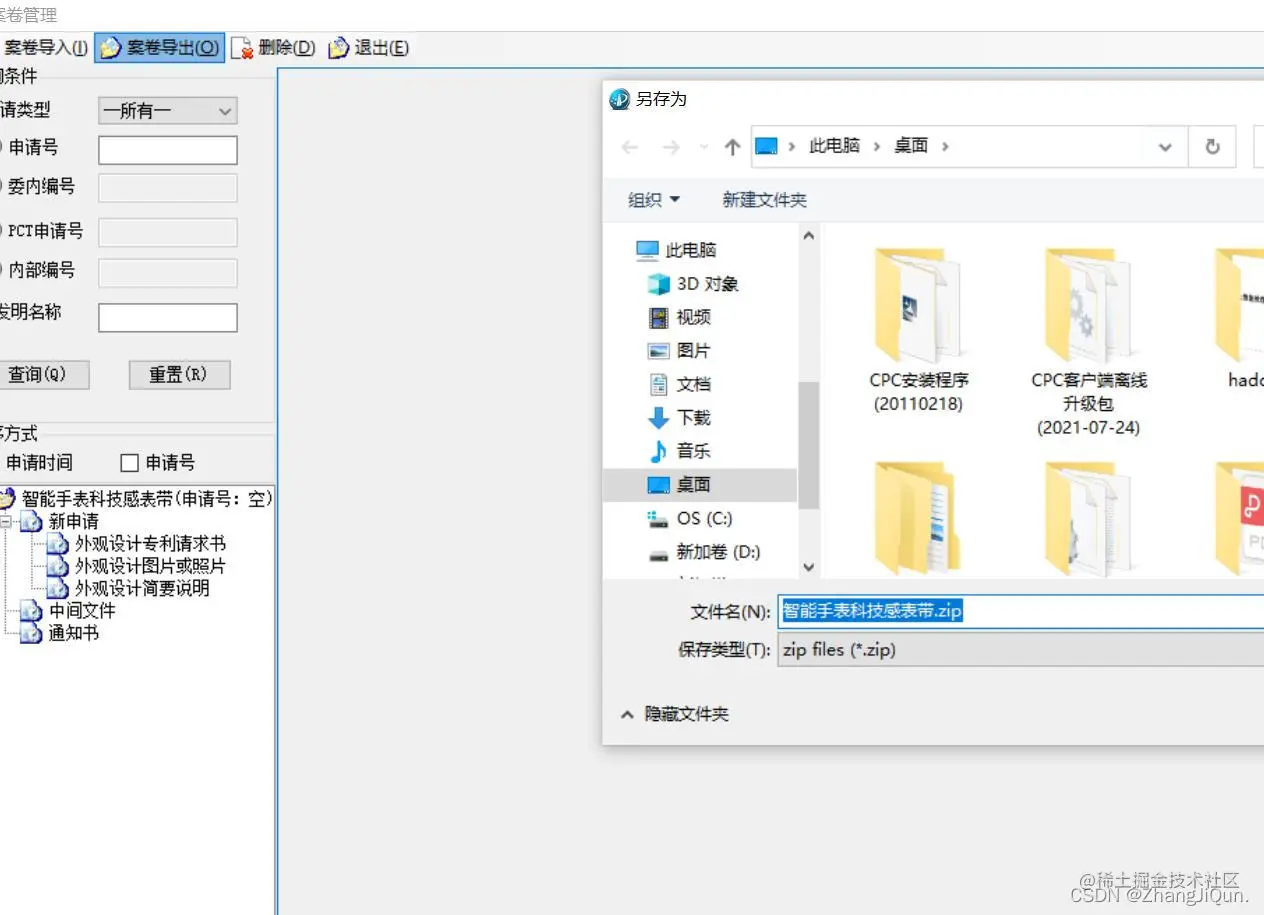Select 外观设计图片或照片 in the tree

click(x=150, y=566)
